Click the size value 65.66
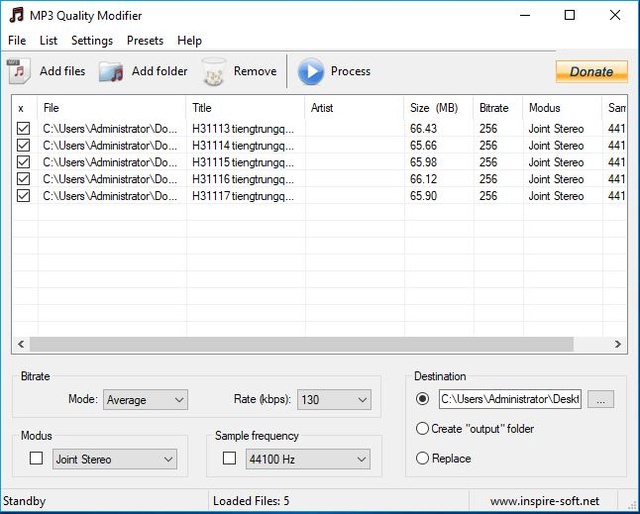Viewport: 640px width, 514px height. 423,145
